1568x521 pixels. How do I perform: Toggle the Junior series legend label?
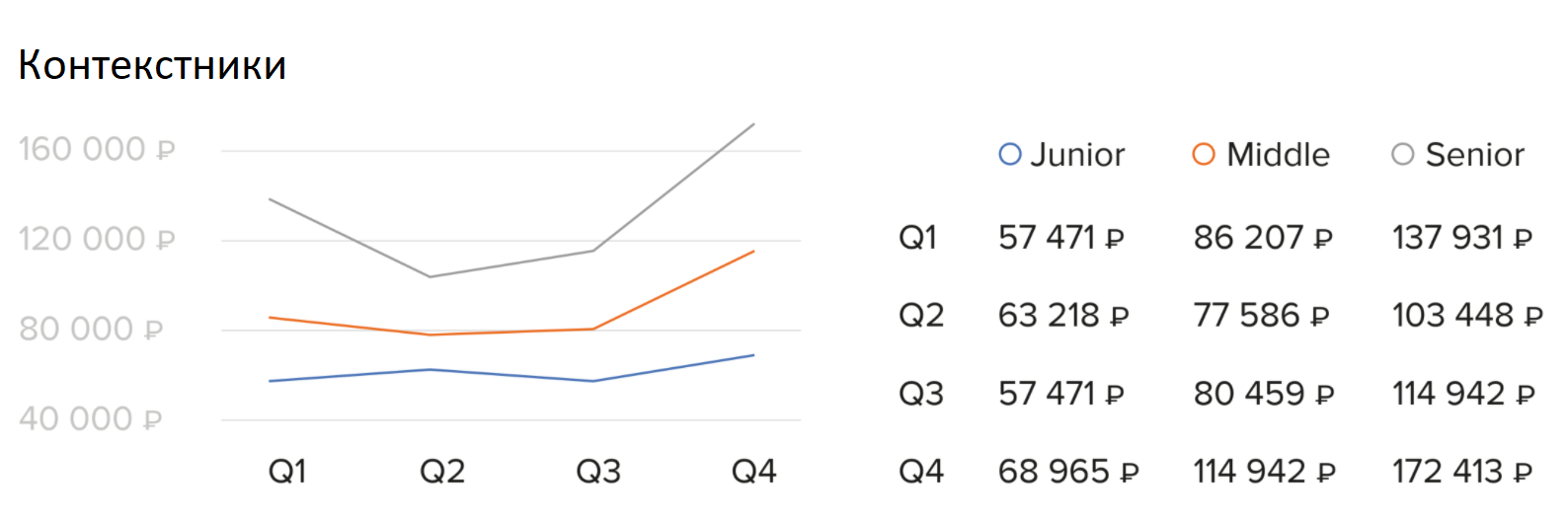click(1077, 155)
